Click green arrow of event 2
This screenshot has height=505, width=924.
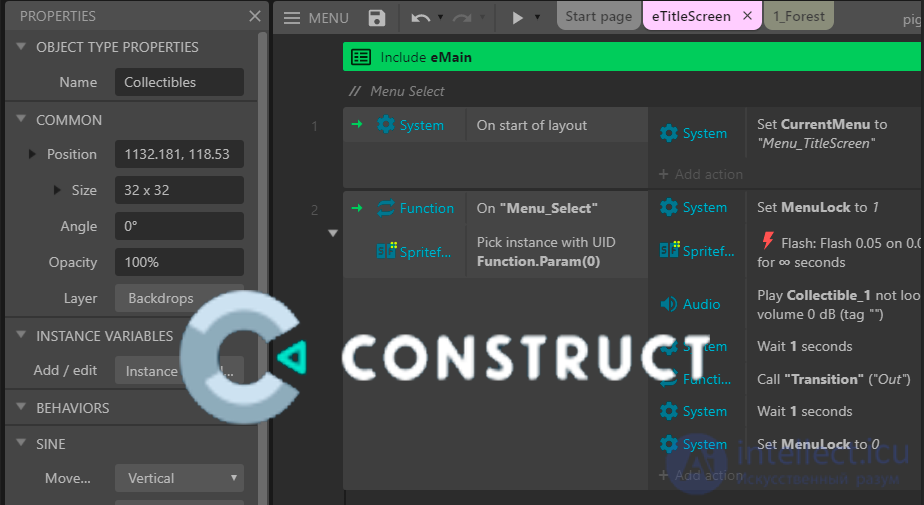point(357,207)
